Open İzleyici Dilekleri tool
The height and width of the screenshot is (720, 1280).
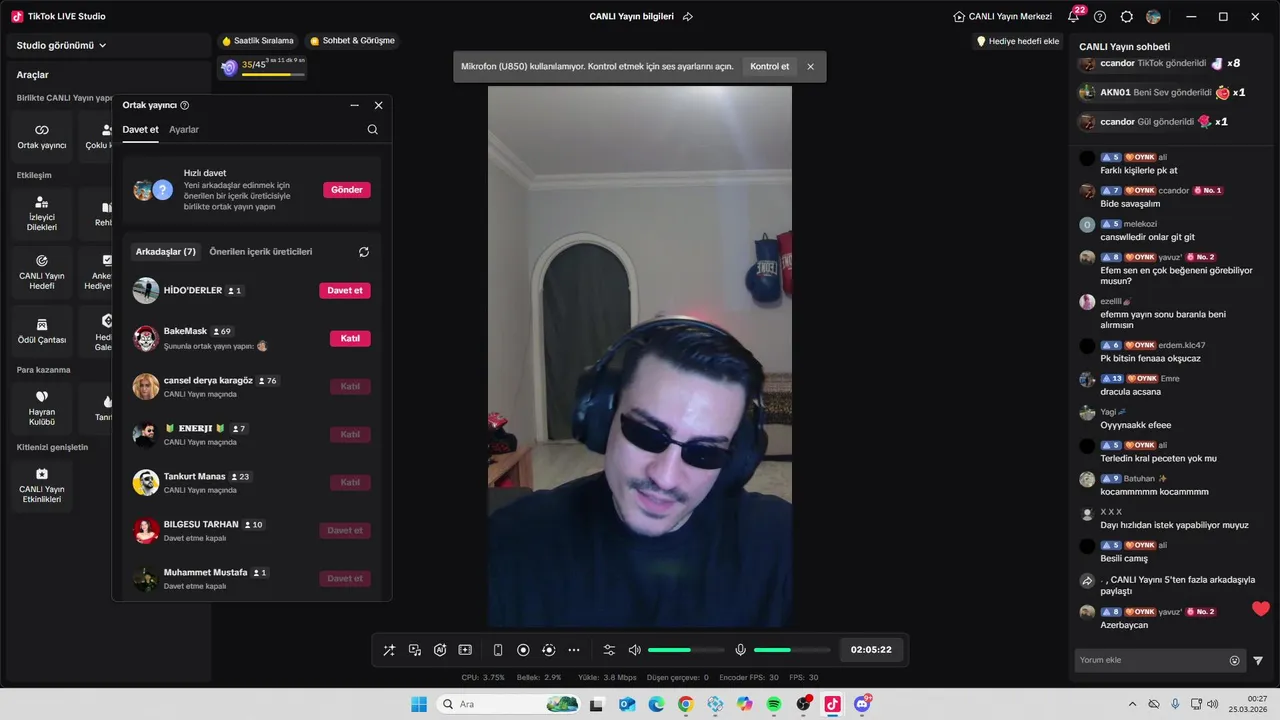tap(42, 214)
